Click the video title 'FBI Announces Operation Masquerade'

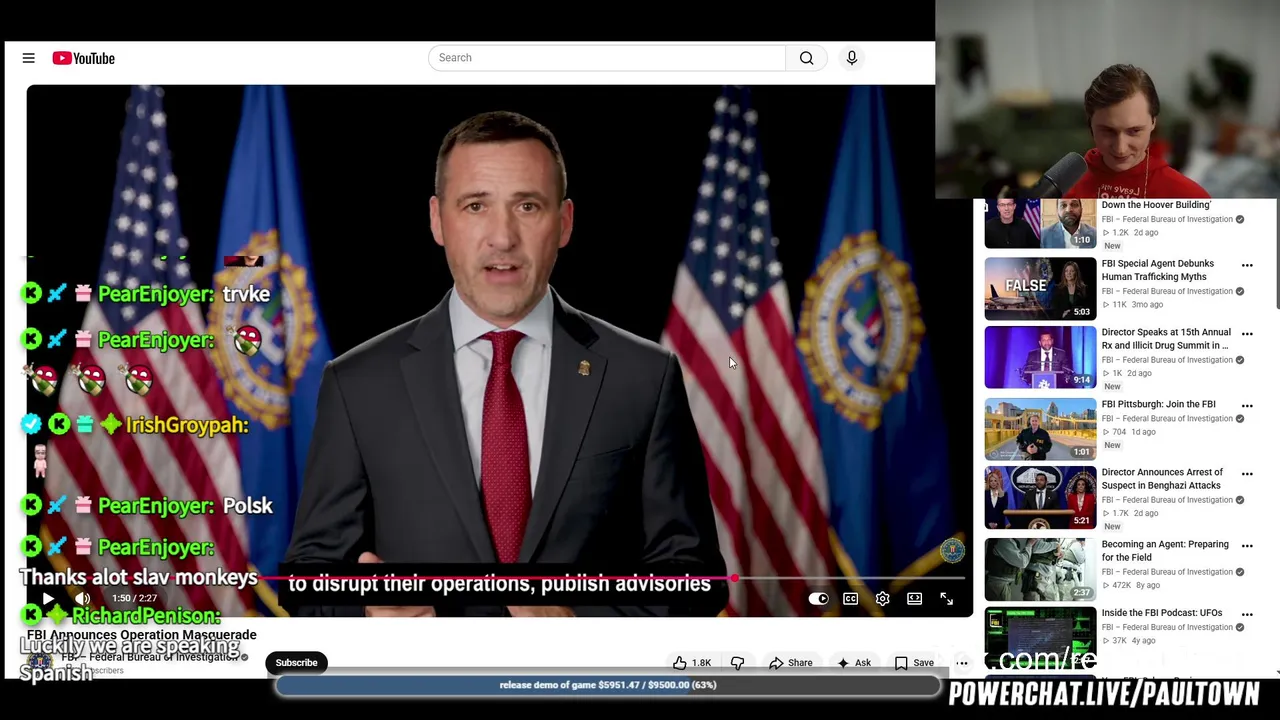click(x=141, y=635)
